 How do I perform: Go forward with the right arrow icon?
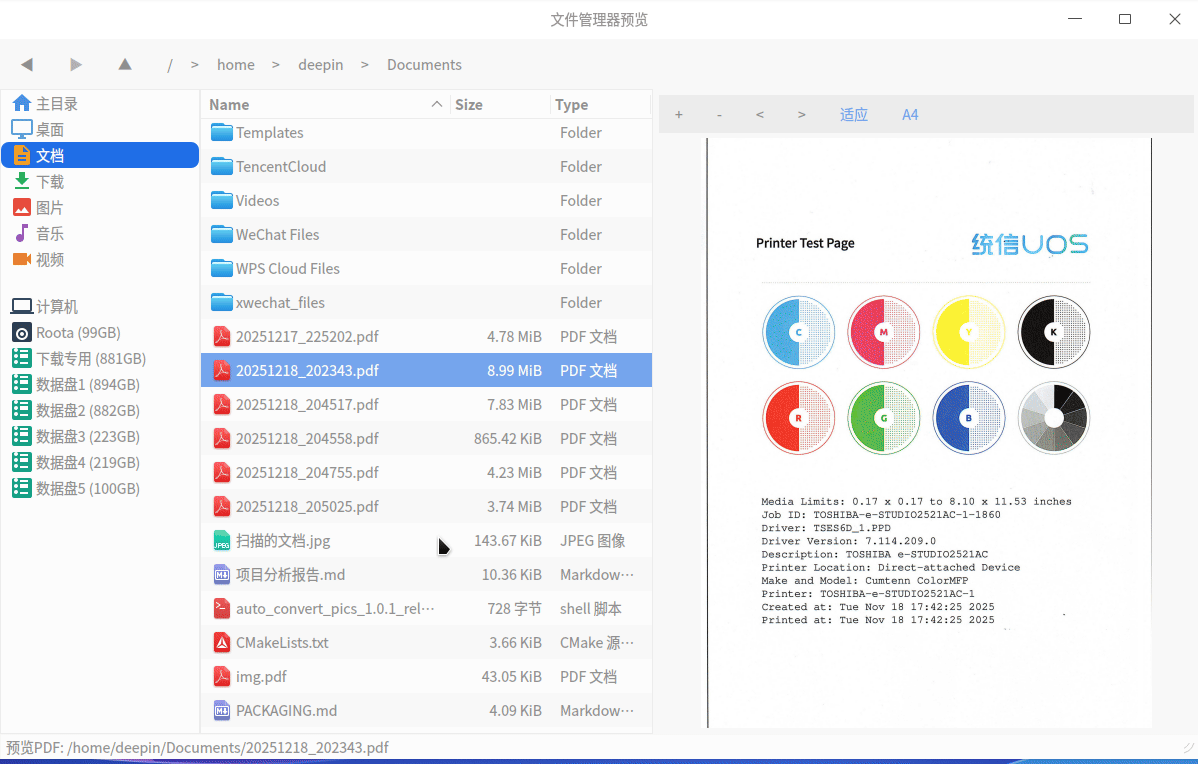pos(76,65)
